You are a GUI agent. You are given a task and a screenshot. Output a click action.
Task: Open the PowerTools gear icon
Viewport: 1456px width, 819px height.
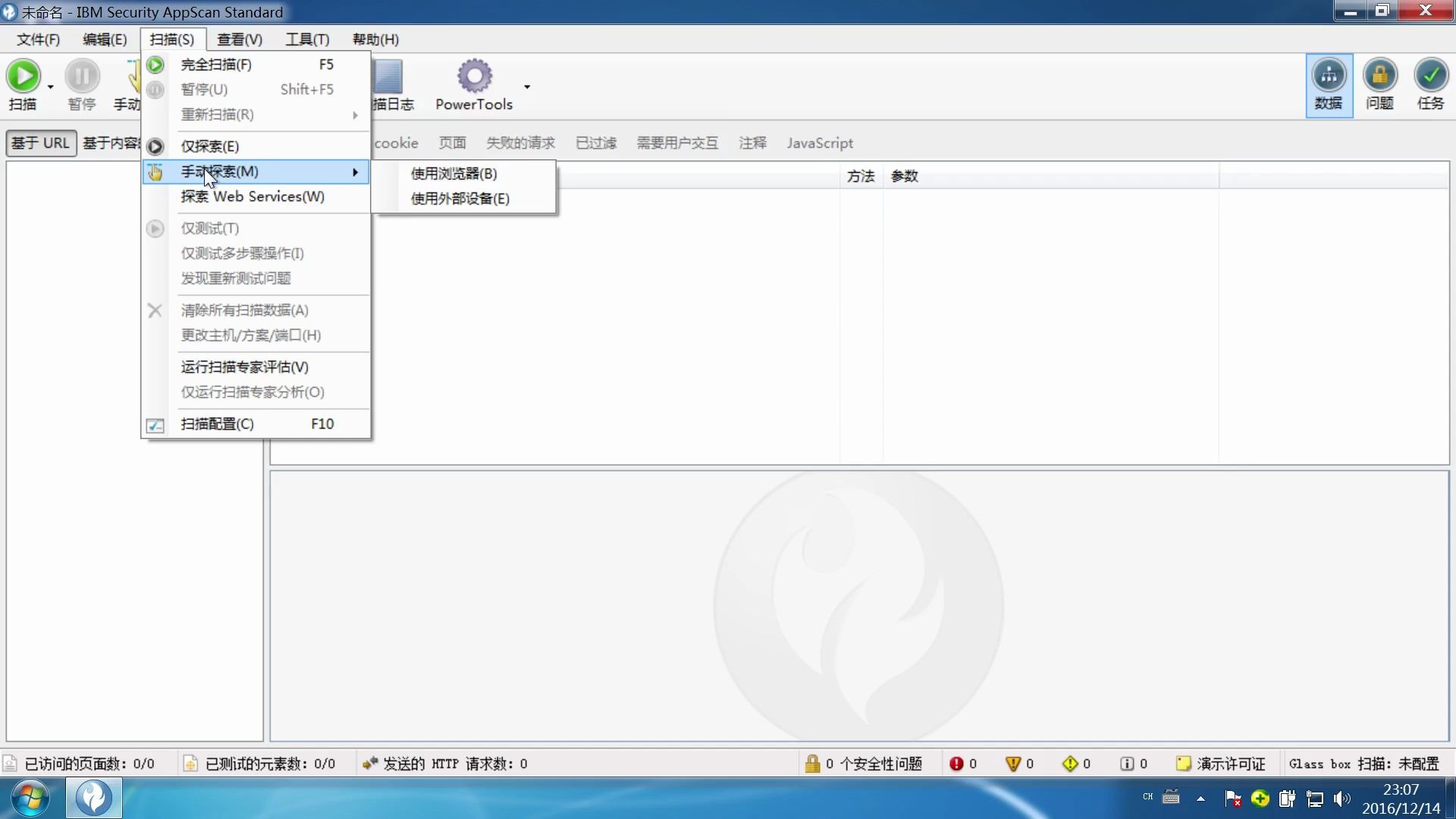coord(475,76)
